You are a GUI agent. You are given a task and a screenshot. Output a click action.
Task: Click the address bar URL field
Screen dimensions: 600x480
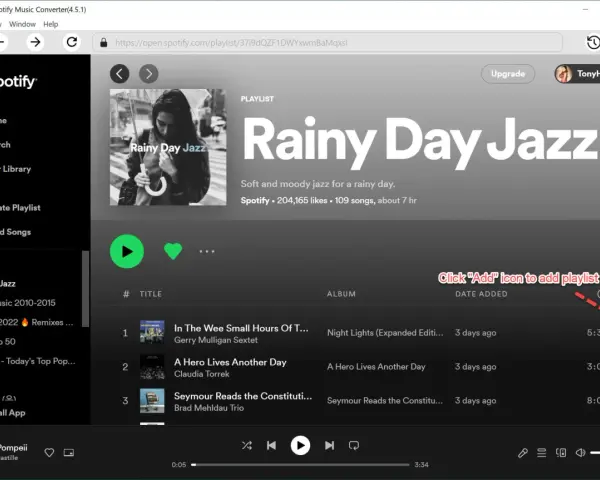pyautogui.click(x=328, y=42)
